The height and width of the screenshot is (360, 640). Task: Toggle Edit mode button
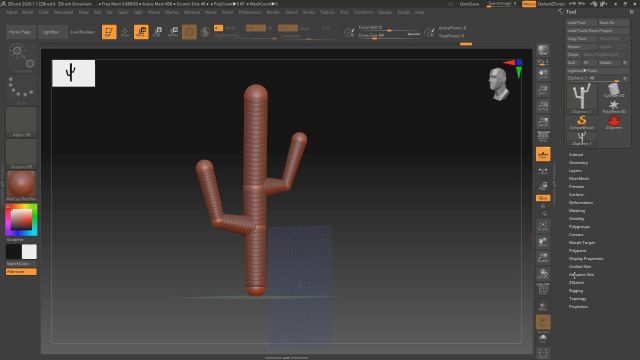pyautogui.click(x=109, y=32)
